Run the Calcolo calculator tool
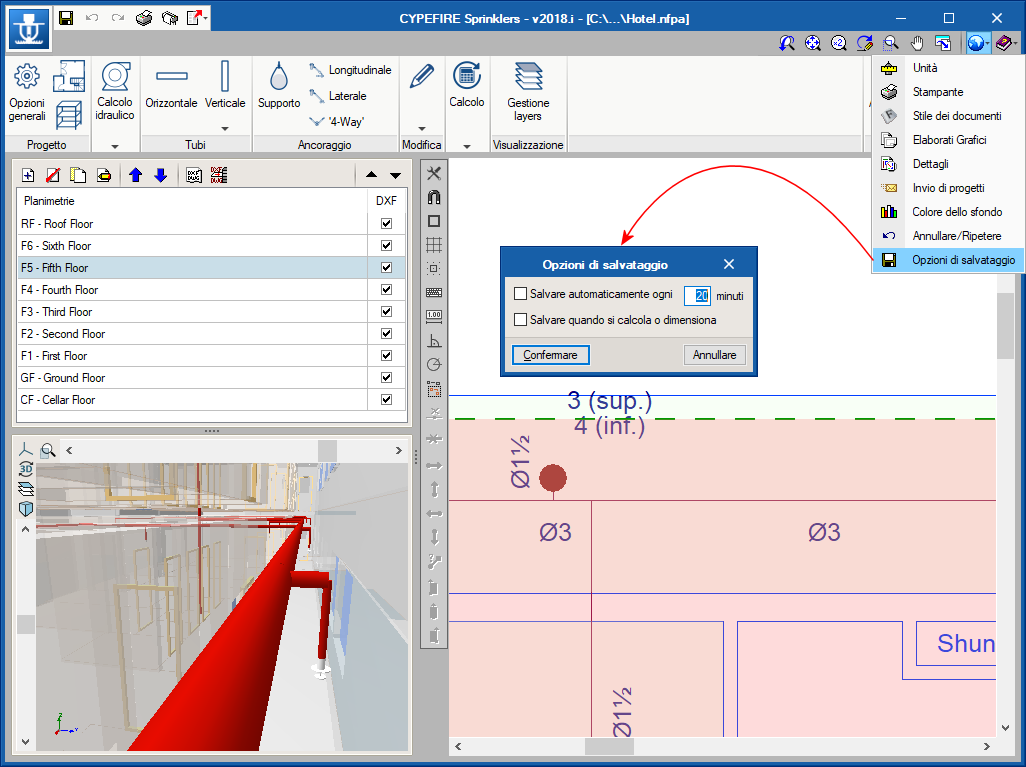Image resolution: width=1026 pixels, height=767 pixels. 467,85
